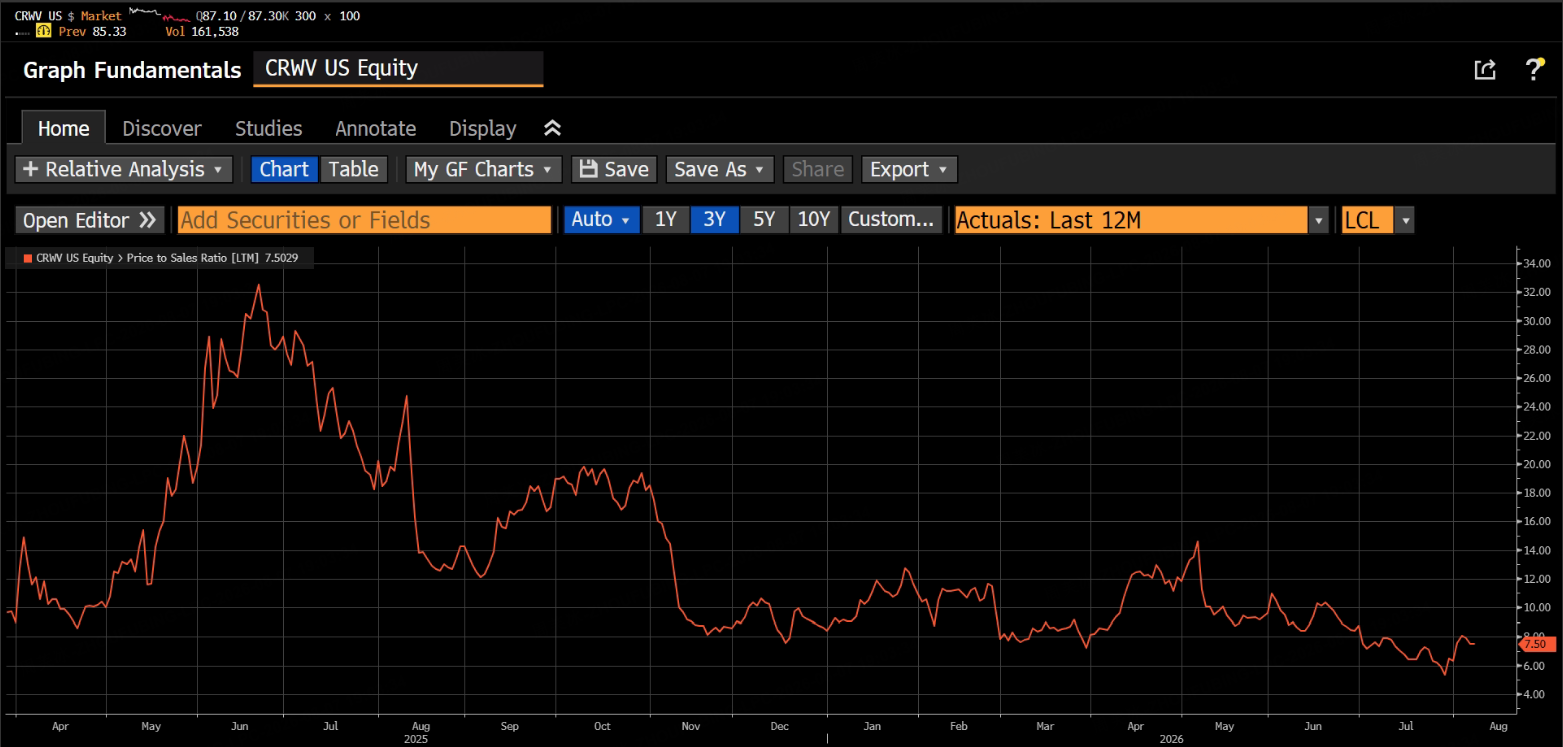The height and width of the screenshot is (747, 1563).
Task: Switch to Chart view
Action: coord(284,169)
